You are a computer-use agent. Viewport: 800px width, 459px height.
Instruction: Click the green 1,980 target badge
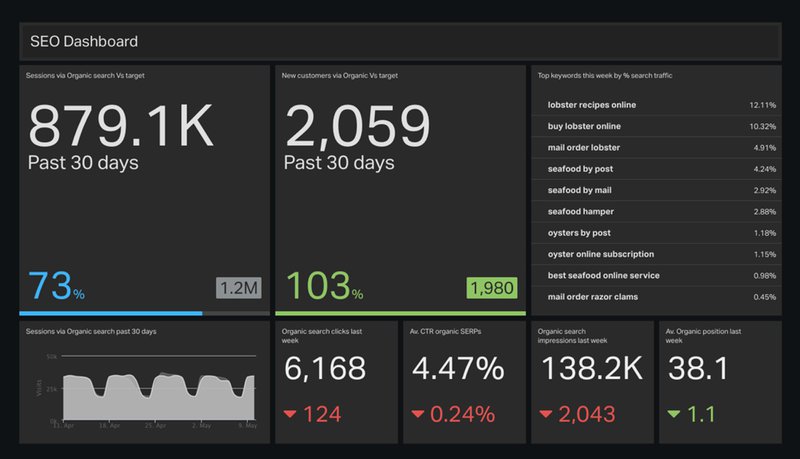pyautogui.click(x=490, y=289)
